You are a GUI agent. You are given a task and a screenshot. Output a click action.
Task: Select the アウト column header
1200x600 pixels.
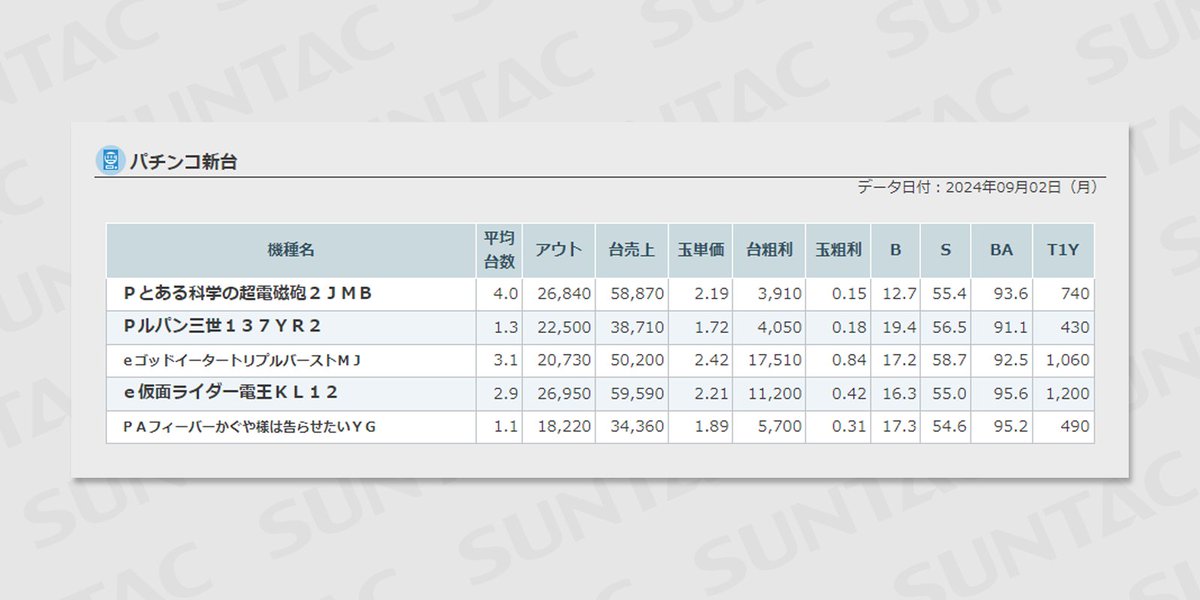coord(558,250)
